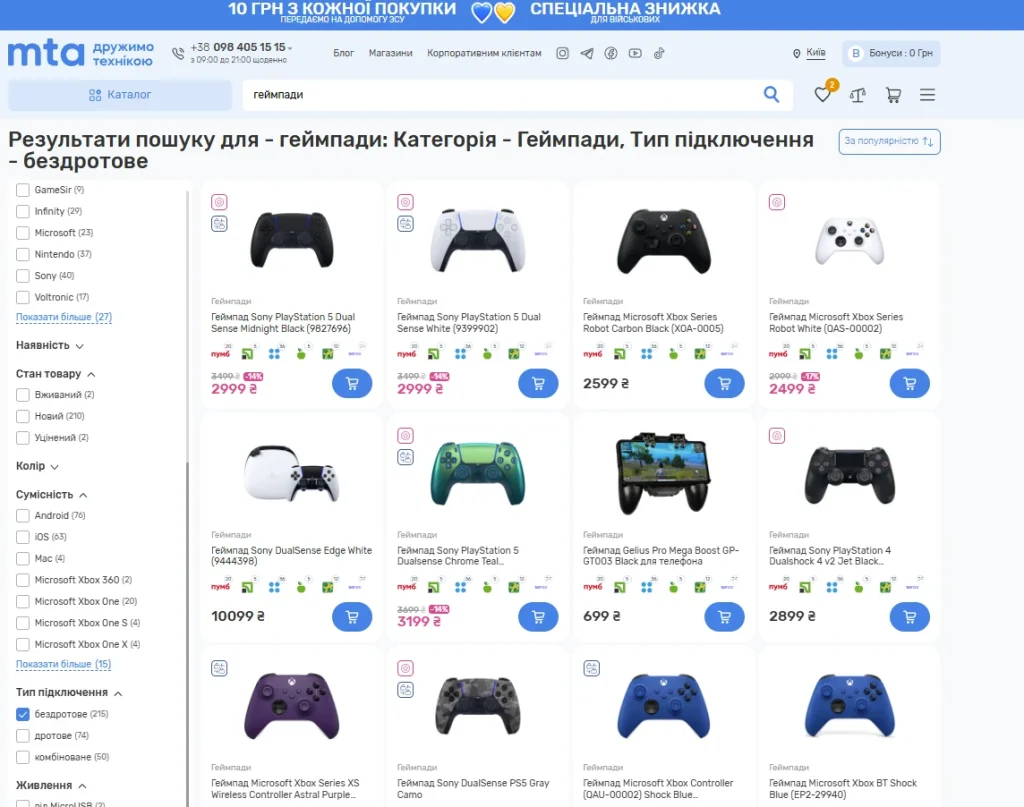1024x807 pixels.
Task: Collapse the Тип підключення filter section
Action: [69, 693]
